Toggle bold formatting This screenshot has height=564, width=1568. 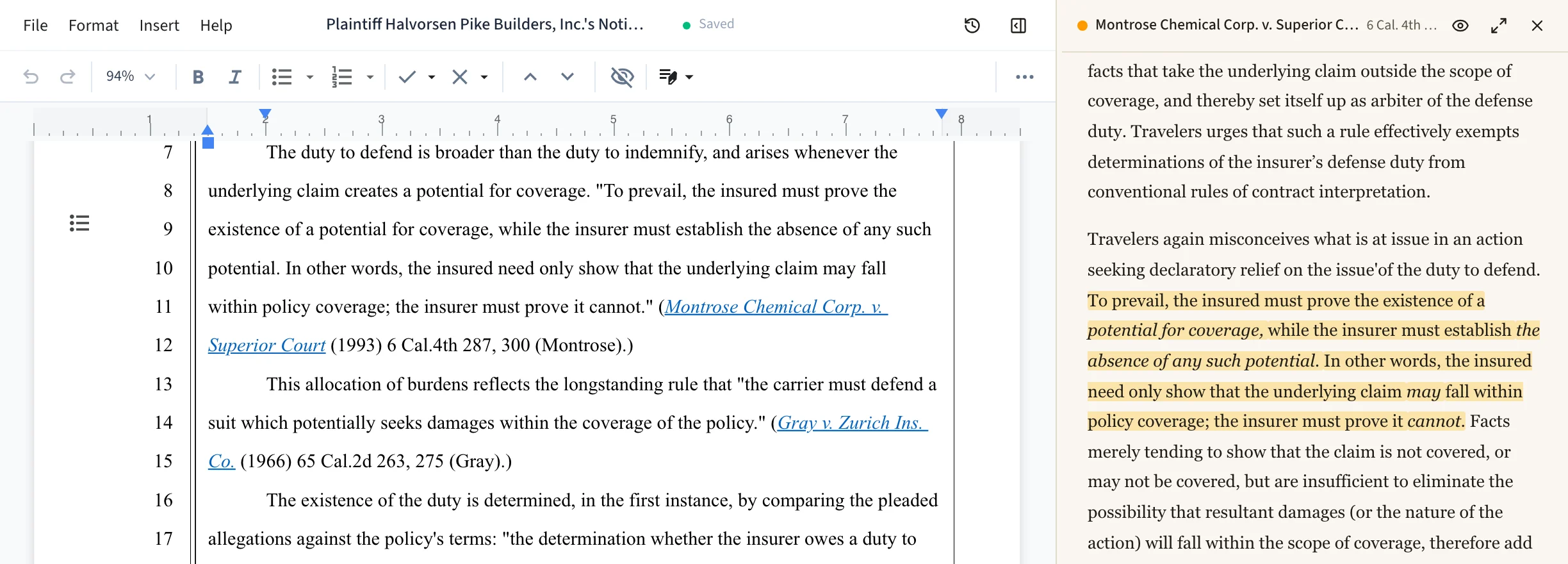199,77
